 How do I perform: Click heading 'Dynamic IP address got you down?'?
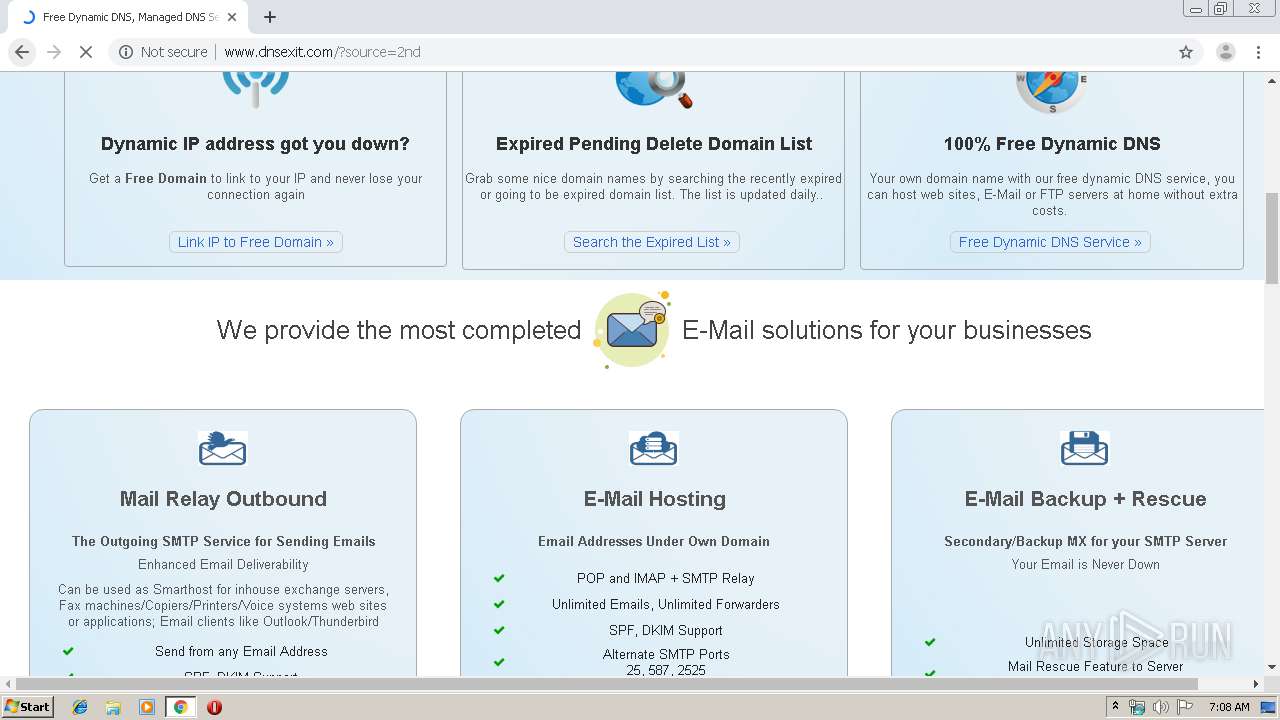(255, 144)
